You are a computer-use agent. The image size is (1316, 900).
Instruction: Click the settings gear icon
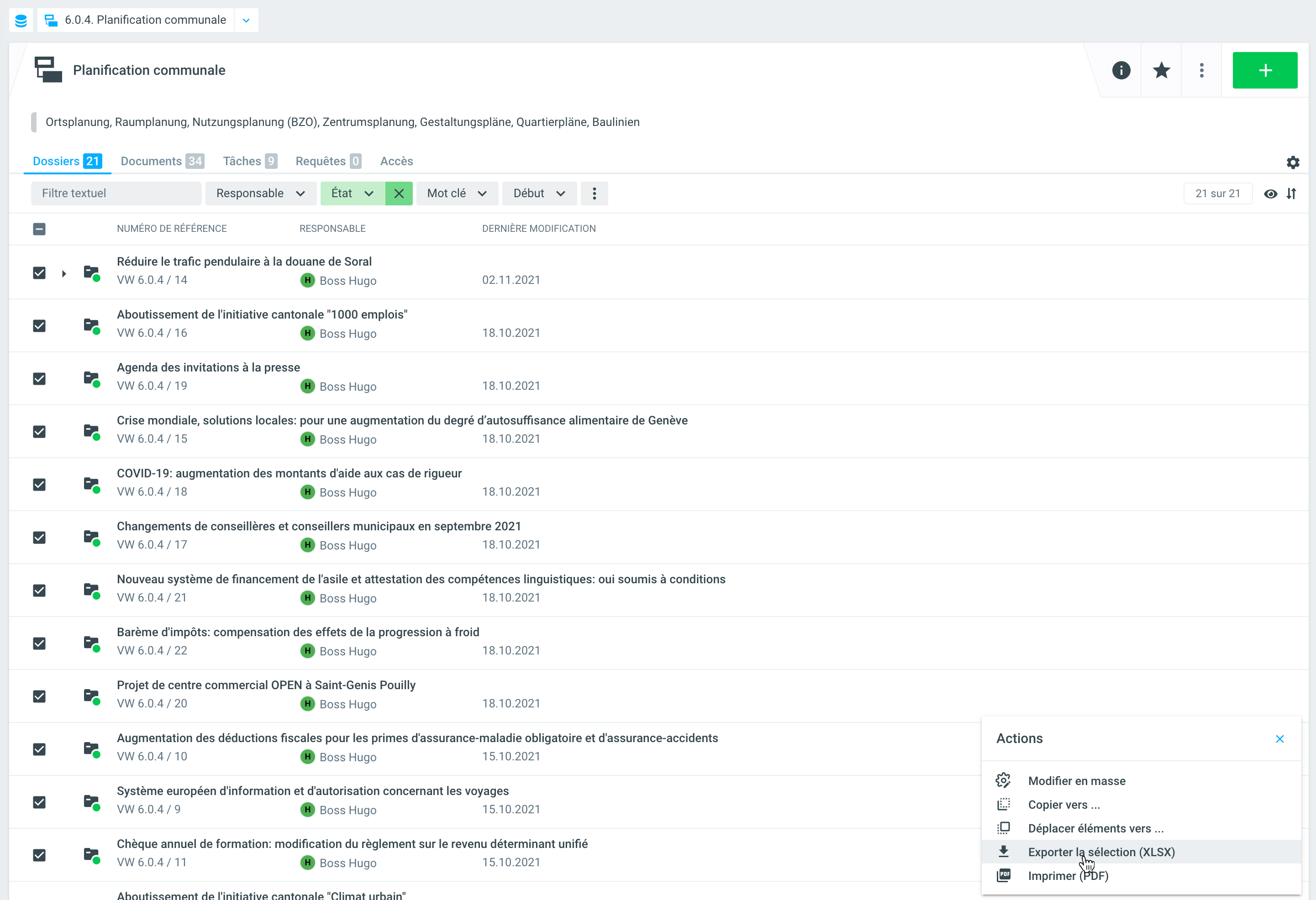pyautogui.click(x=1292, y=162)
